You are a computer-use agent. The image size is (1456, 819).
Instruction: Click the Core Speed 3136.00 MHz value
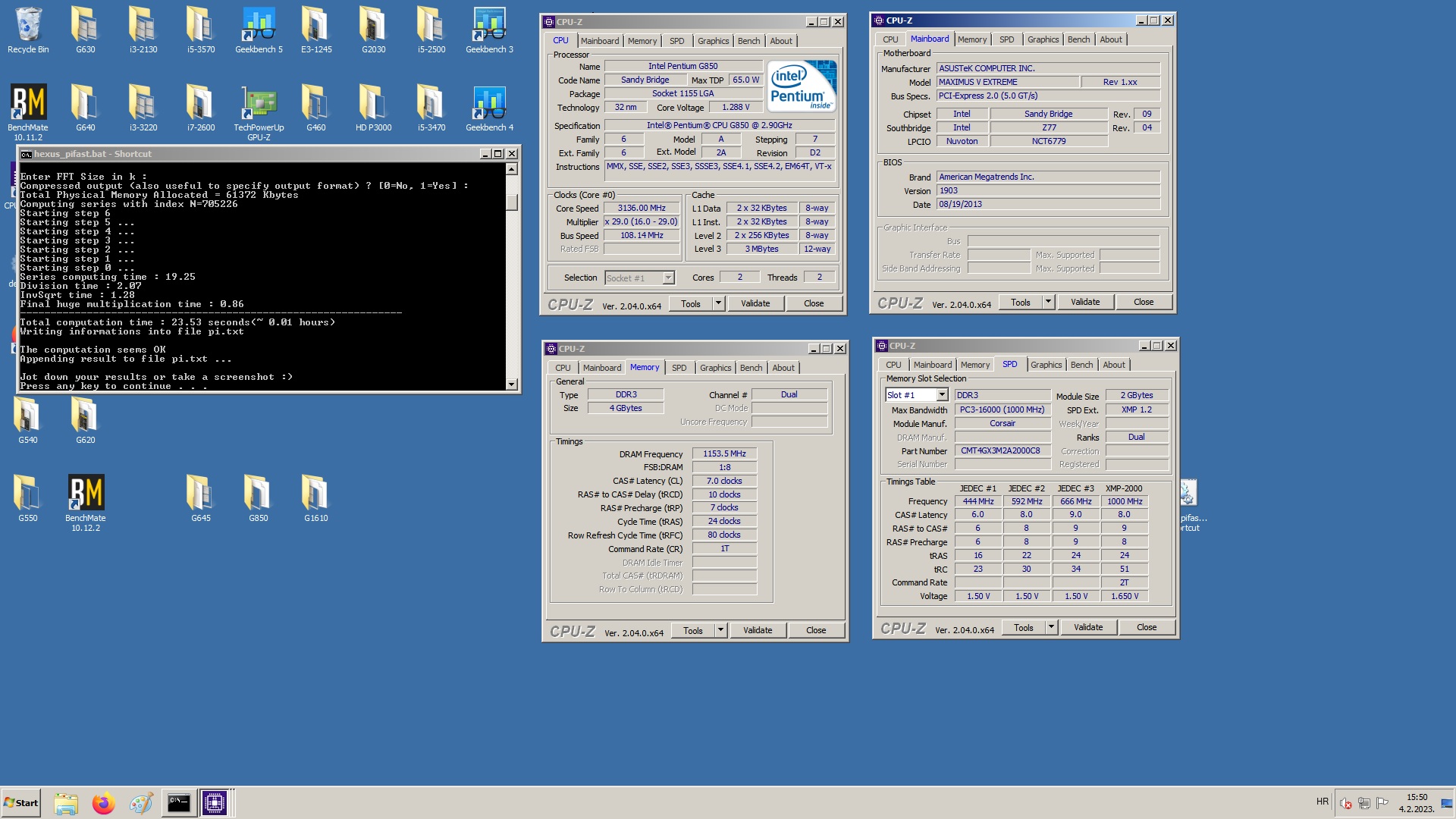coord(642,208)
